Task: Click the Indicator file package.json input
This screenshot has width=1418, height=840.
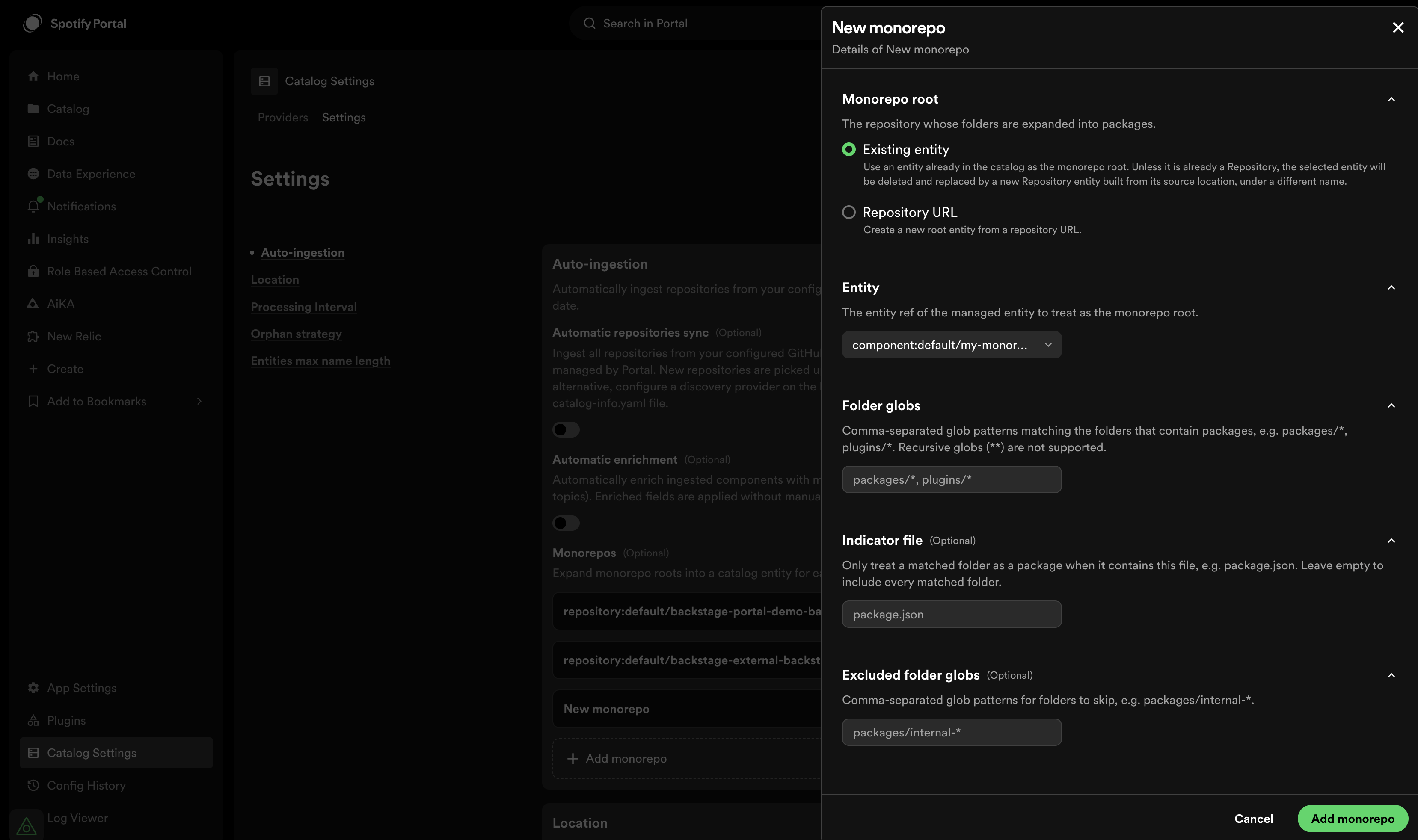Action: [951, 614]
